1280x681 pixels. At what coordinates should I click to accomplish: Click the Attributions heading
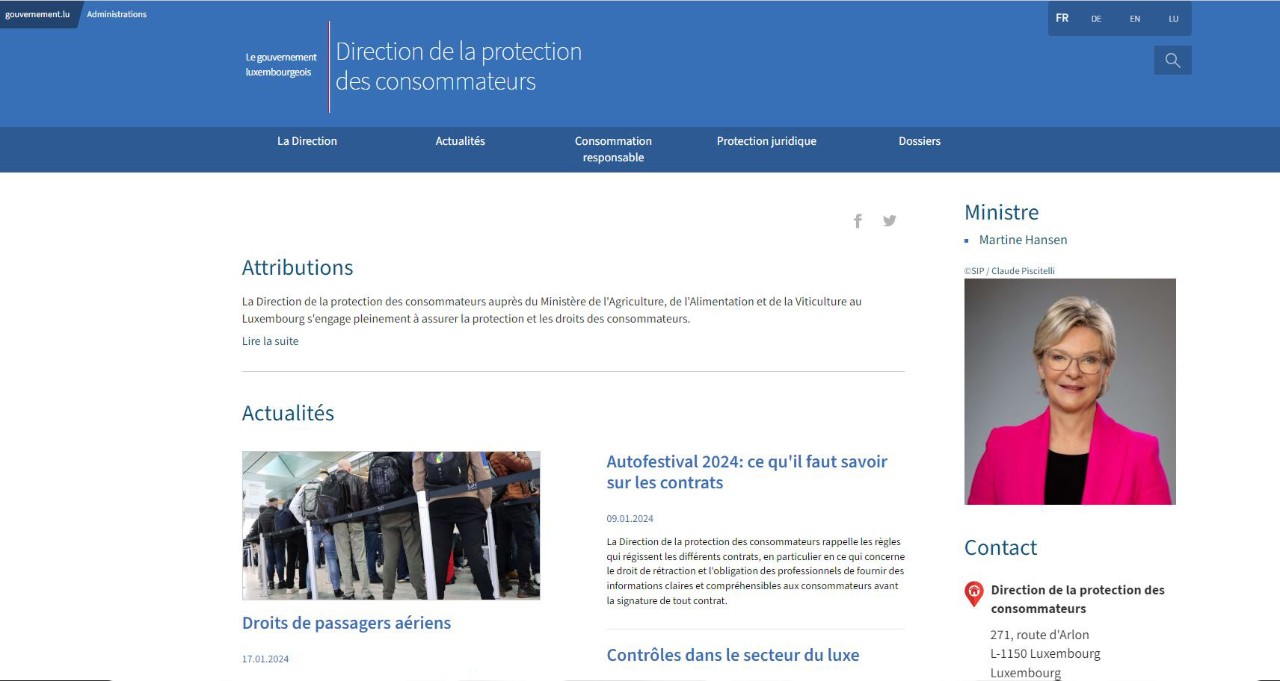[x=297, y=268]
